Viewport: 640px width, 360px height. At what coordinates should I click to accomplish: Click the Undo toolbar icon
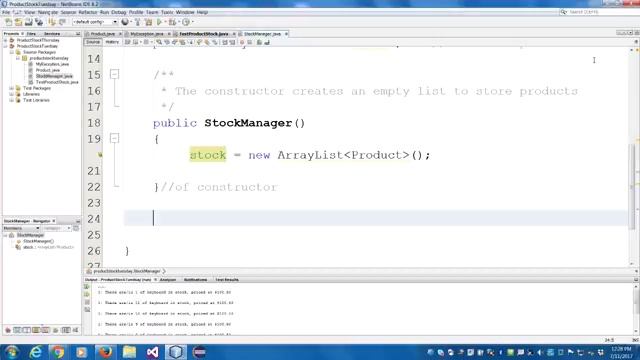pyautogui.click(x=52, y=22)
